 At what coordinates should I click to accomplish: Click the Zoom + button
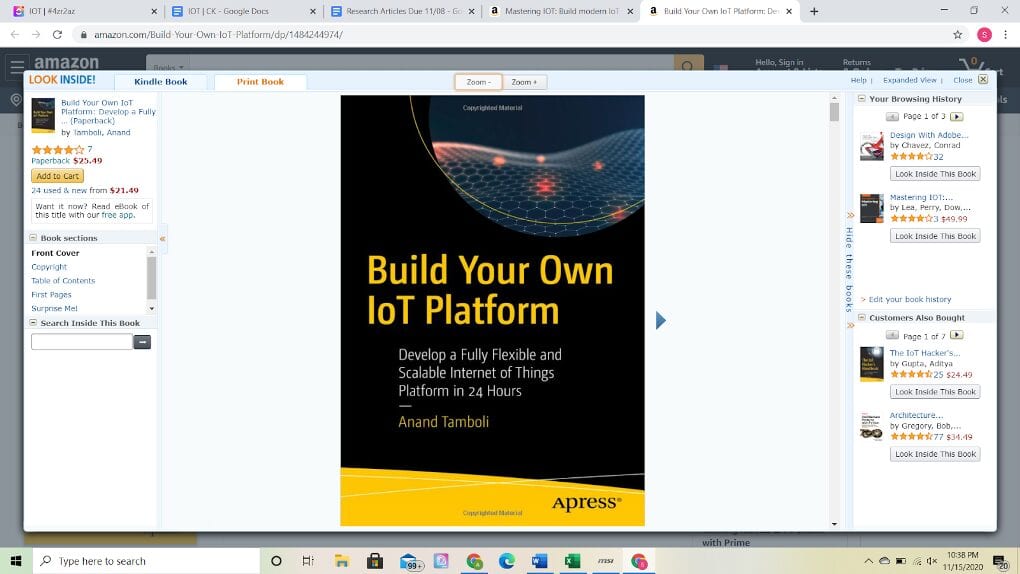(x=524, y=82)
